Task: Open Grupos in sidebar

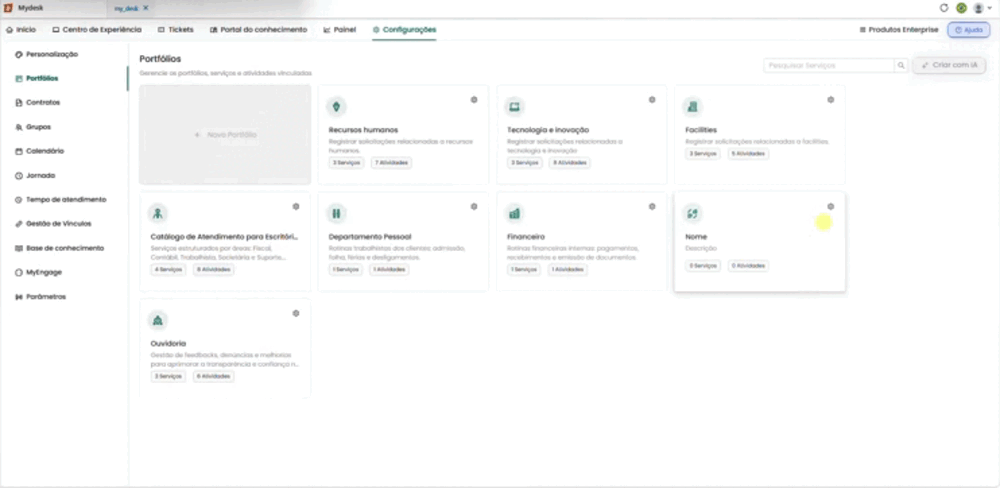Action: 33,127
